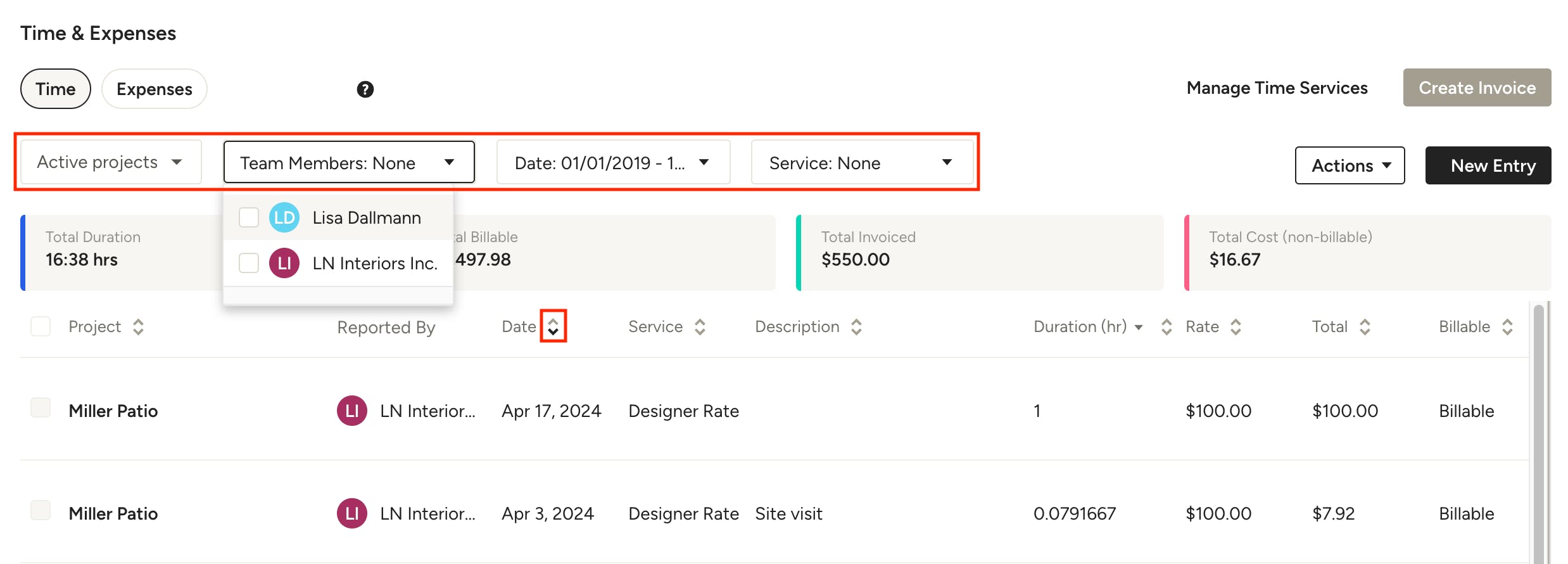Click Billable in the Apr 3 row
The width and height of the screenshot is (1568, 564).
pos(1466,513)
